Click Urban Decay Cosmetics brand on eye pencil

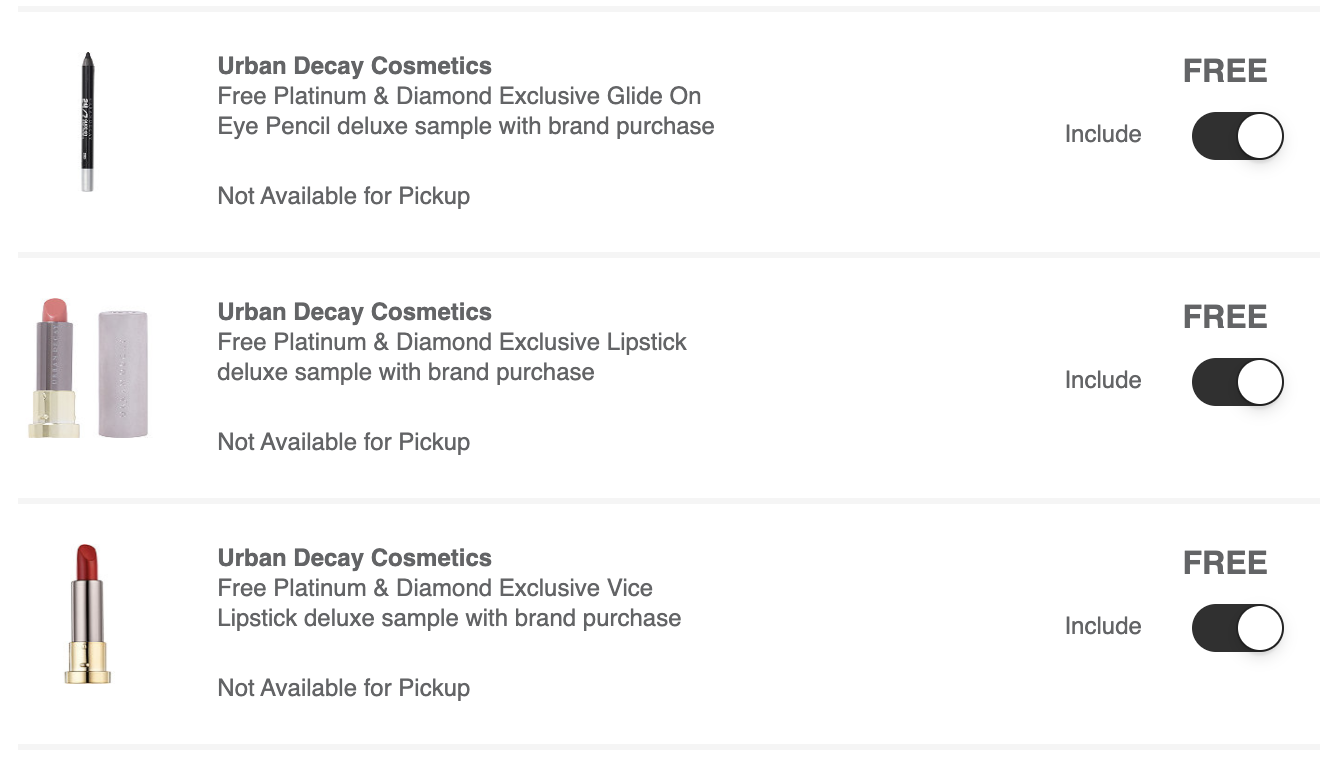tap(355, 66)
